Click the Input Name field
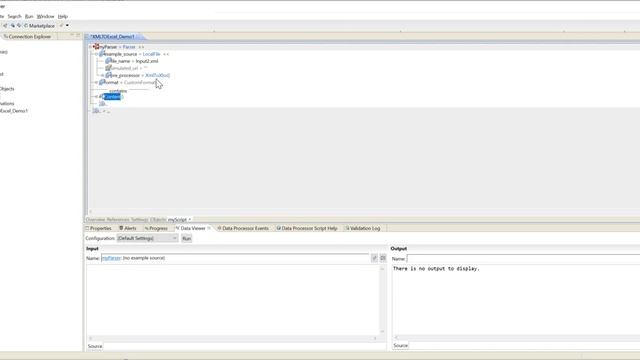The image size is (640, 360). [235, 258]
